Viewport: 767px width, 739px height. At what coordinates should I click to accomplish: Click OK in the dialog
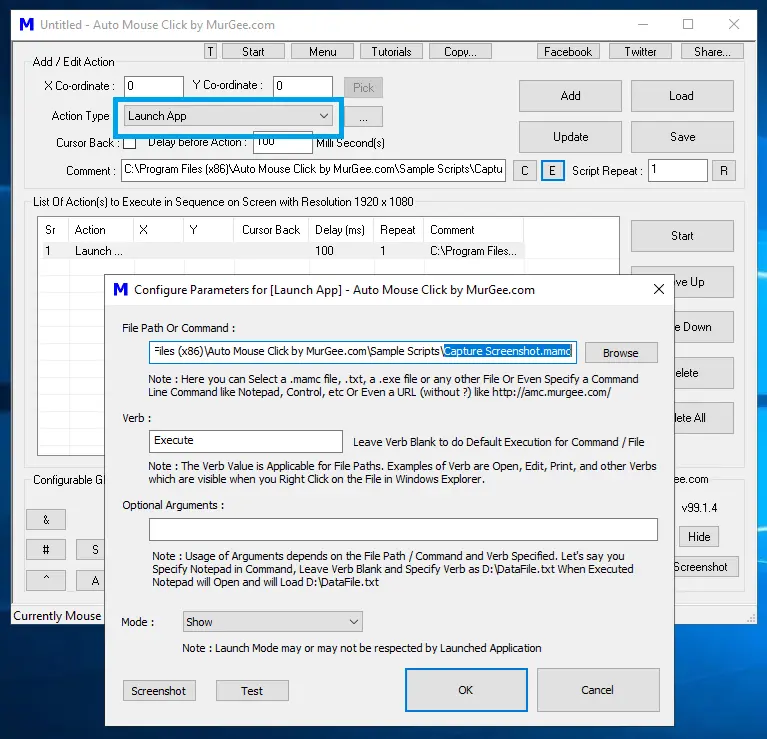[466, 690]
